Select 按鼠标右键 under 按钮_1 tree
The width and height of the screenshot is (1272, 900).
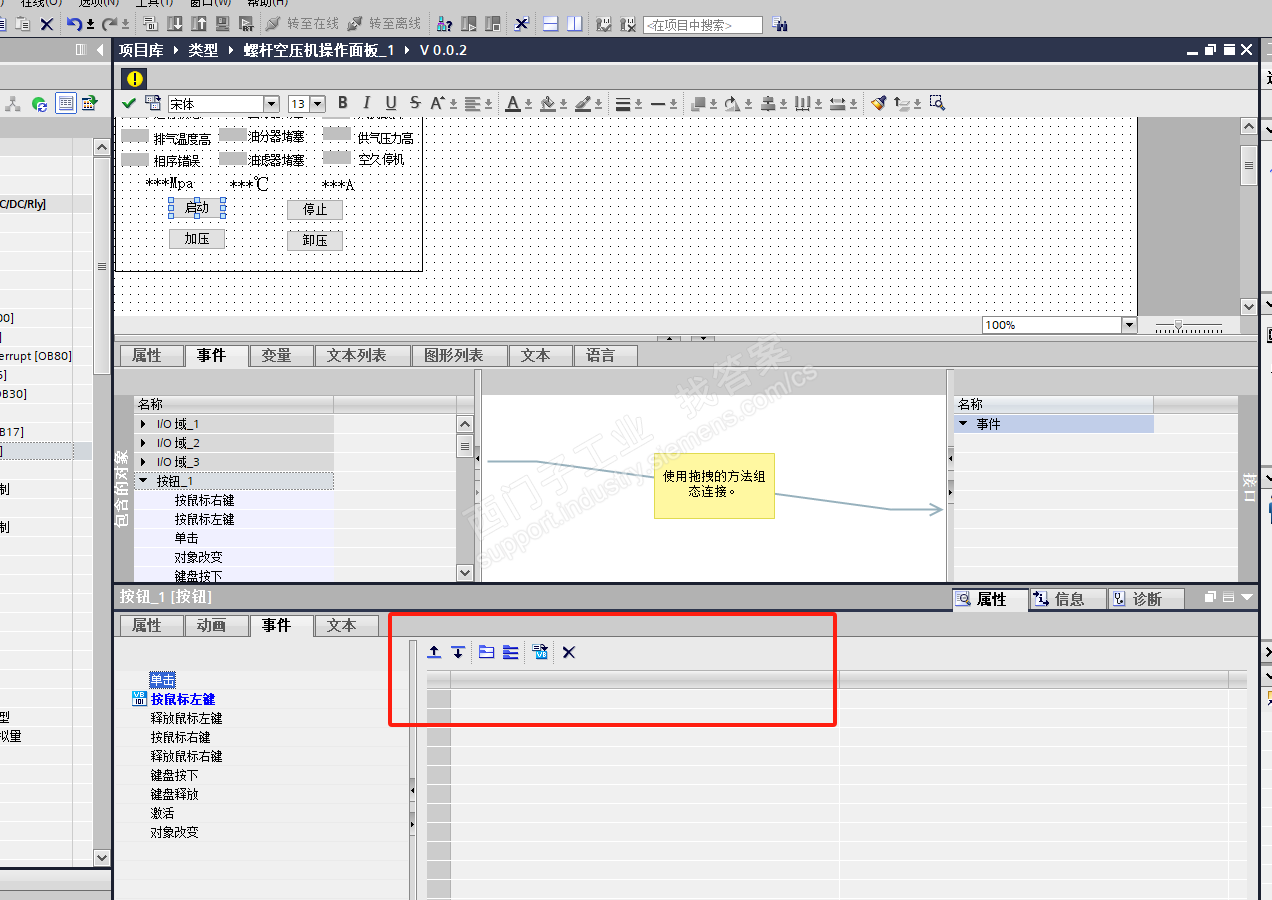(204, 500)
